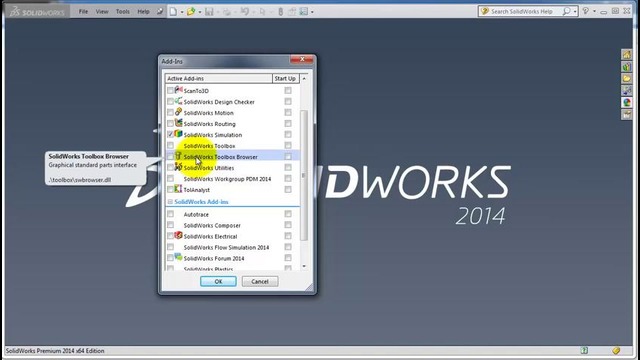
Task: Click the add-ins list scrollbar thumb
Action: (304, 175)
